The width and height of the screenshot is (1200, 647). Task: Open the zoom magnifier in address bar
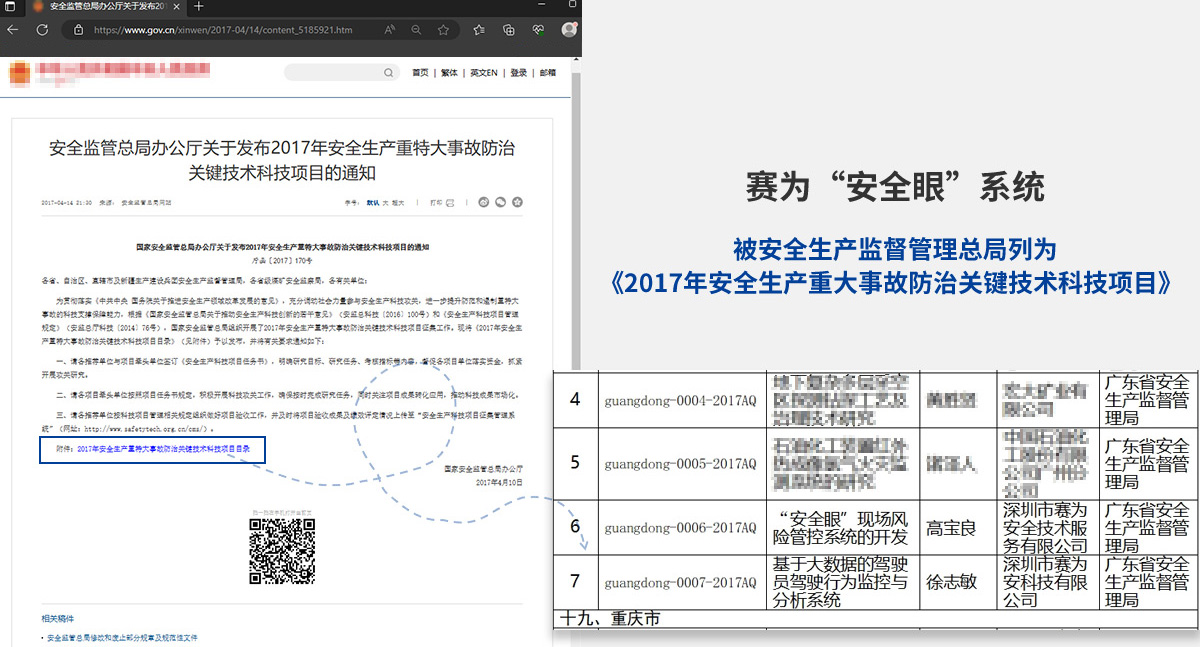pos(416,30)
